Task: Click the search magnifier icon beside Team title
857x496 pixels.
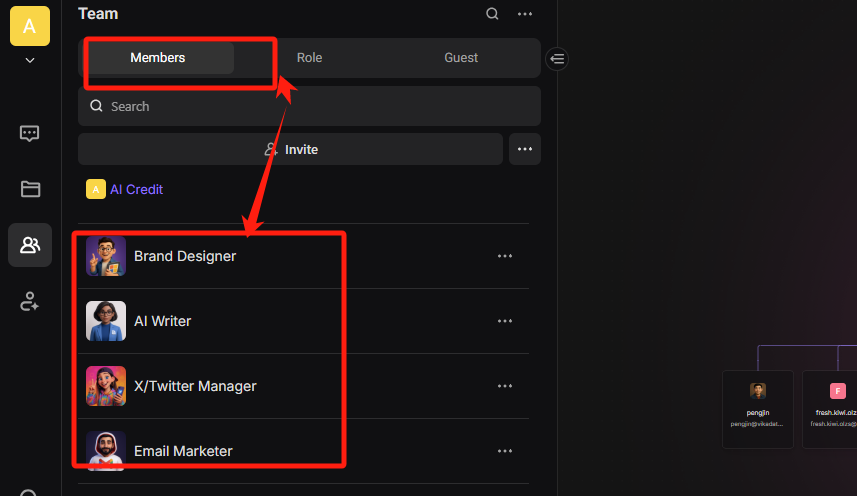Action: 492,14
